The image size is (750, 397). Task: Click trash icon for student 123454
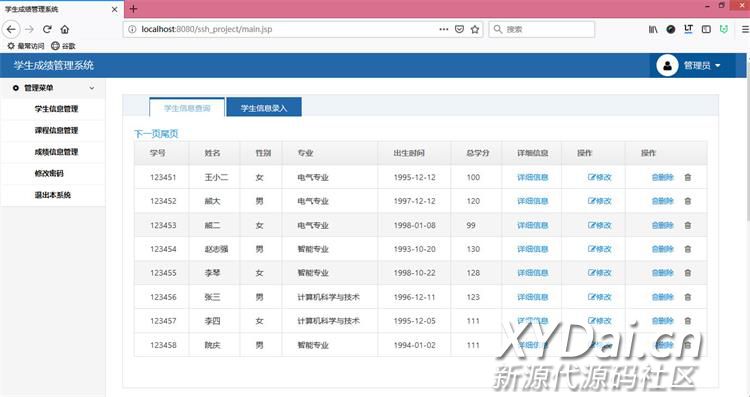[688, 249]
